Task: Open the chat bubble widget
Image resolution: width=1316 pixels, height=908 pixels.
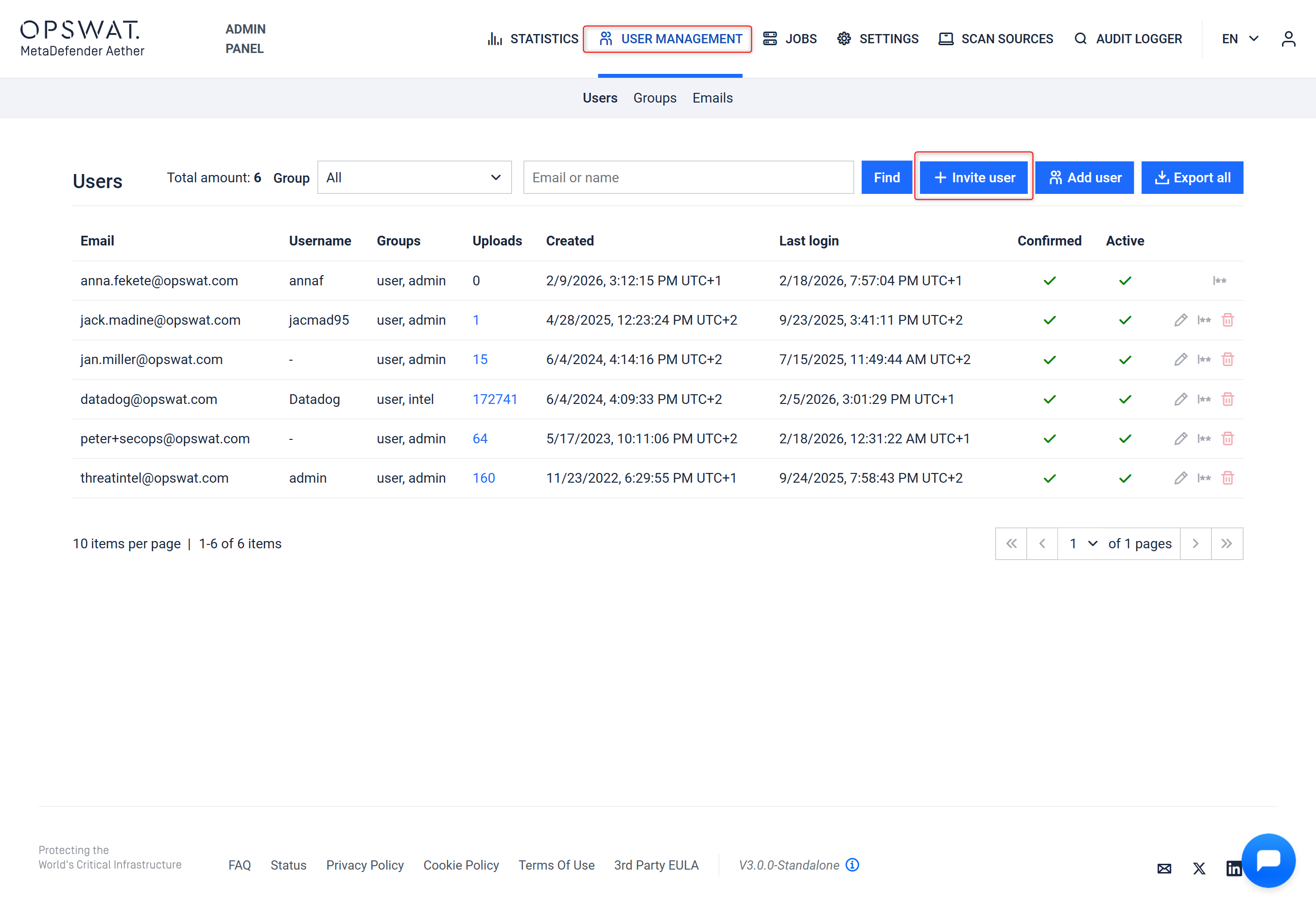Action: point(1268,860)
